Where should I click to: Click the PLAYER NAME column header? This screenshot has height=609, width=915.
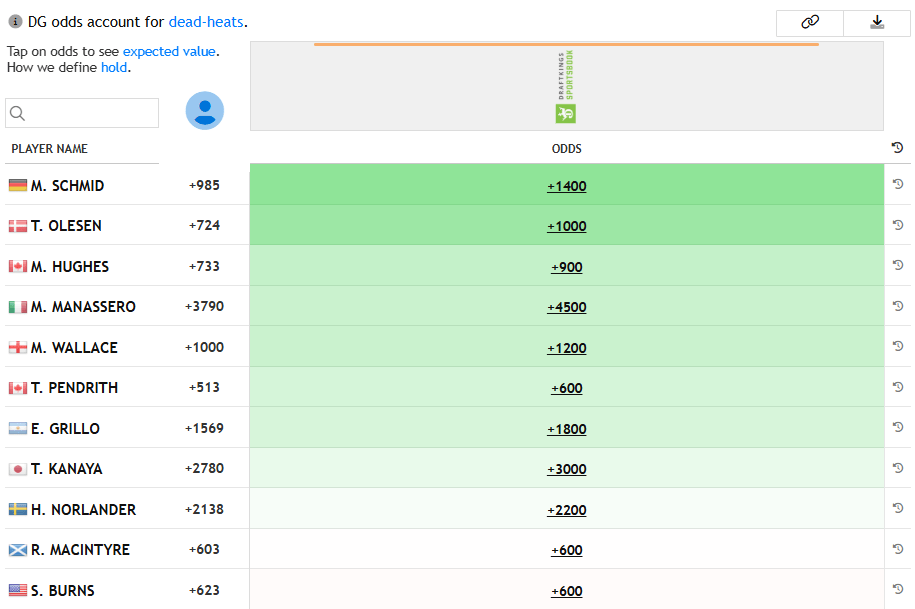click(50, 149)
